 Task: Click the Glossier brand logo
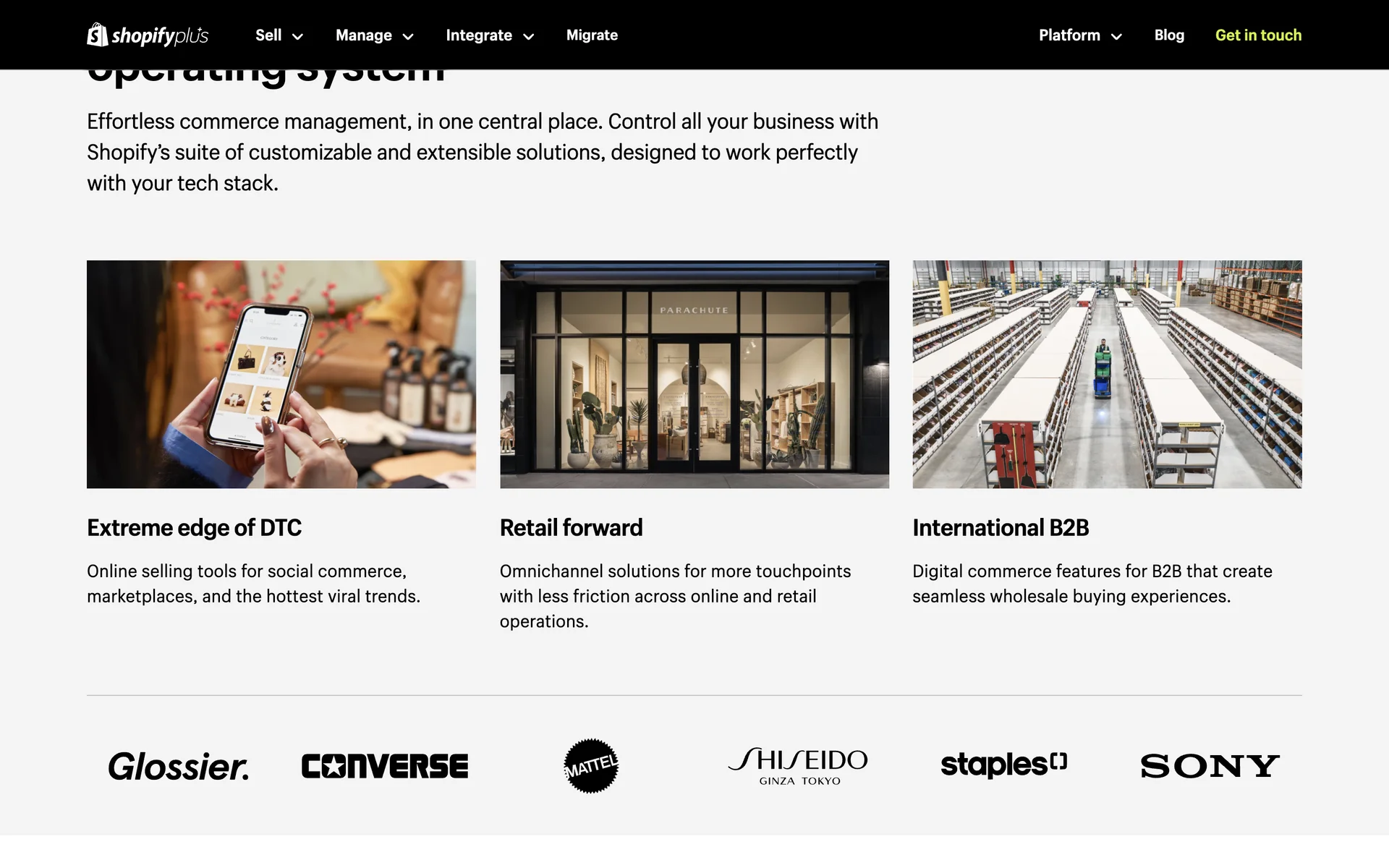178,767
